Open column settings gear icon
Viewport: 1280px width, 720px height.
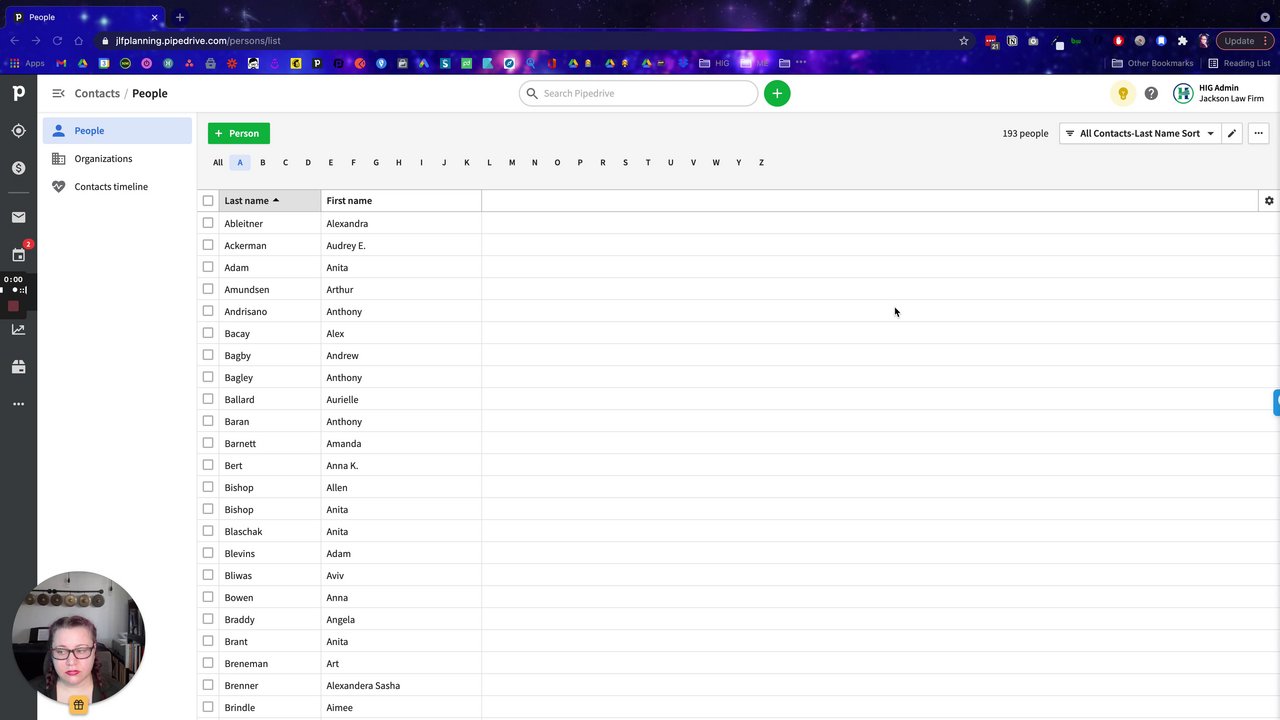[x=1269, y=201]
